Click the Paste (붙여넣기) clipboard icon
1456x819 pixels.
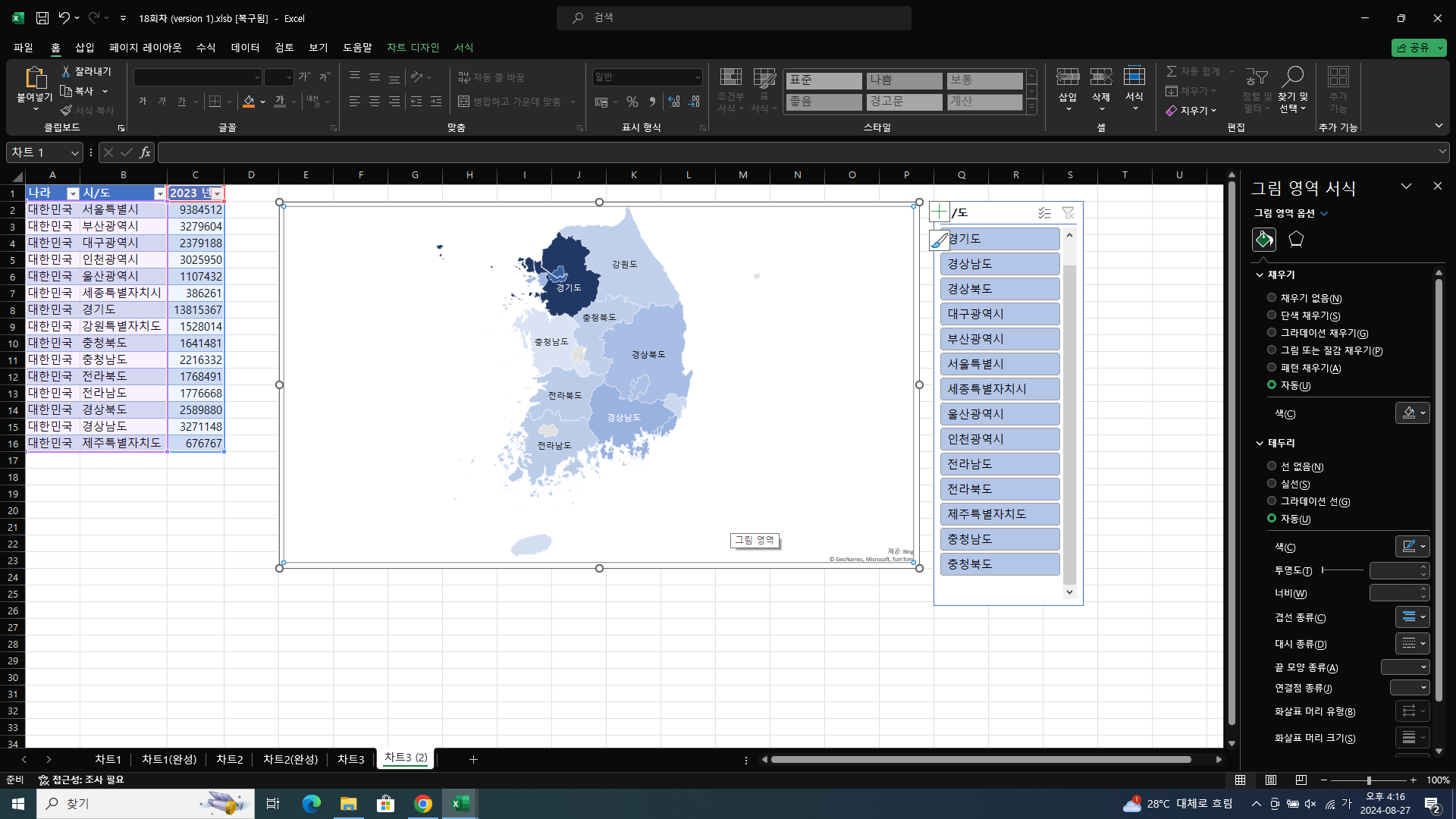35,77
